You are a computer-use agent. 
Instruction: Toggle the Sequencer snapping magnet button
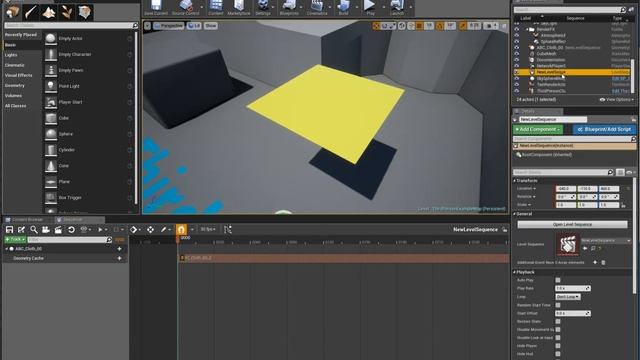(x=181, y=230)
